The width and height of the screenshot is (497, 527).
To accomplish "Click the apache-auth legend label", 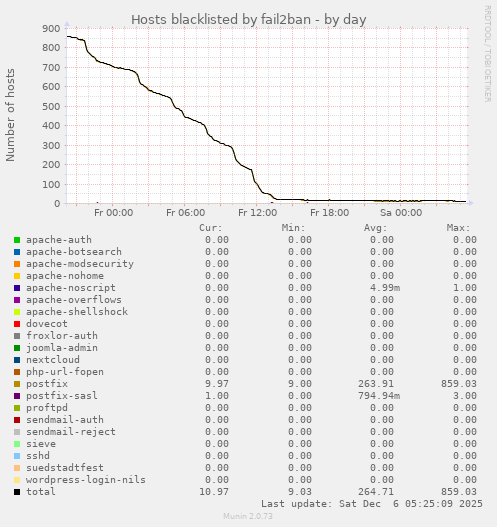I will [x=59, y=240].
